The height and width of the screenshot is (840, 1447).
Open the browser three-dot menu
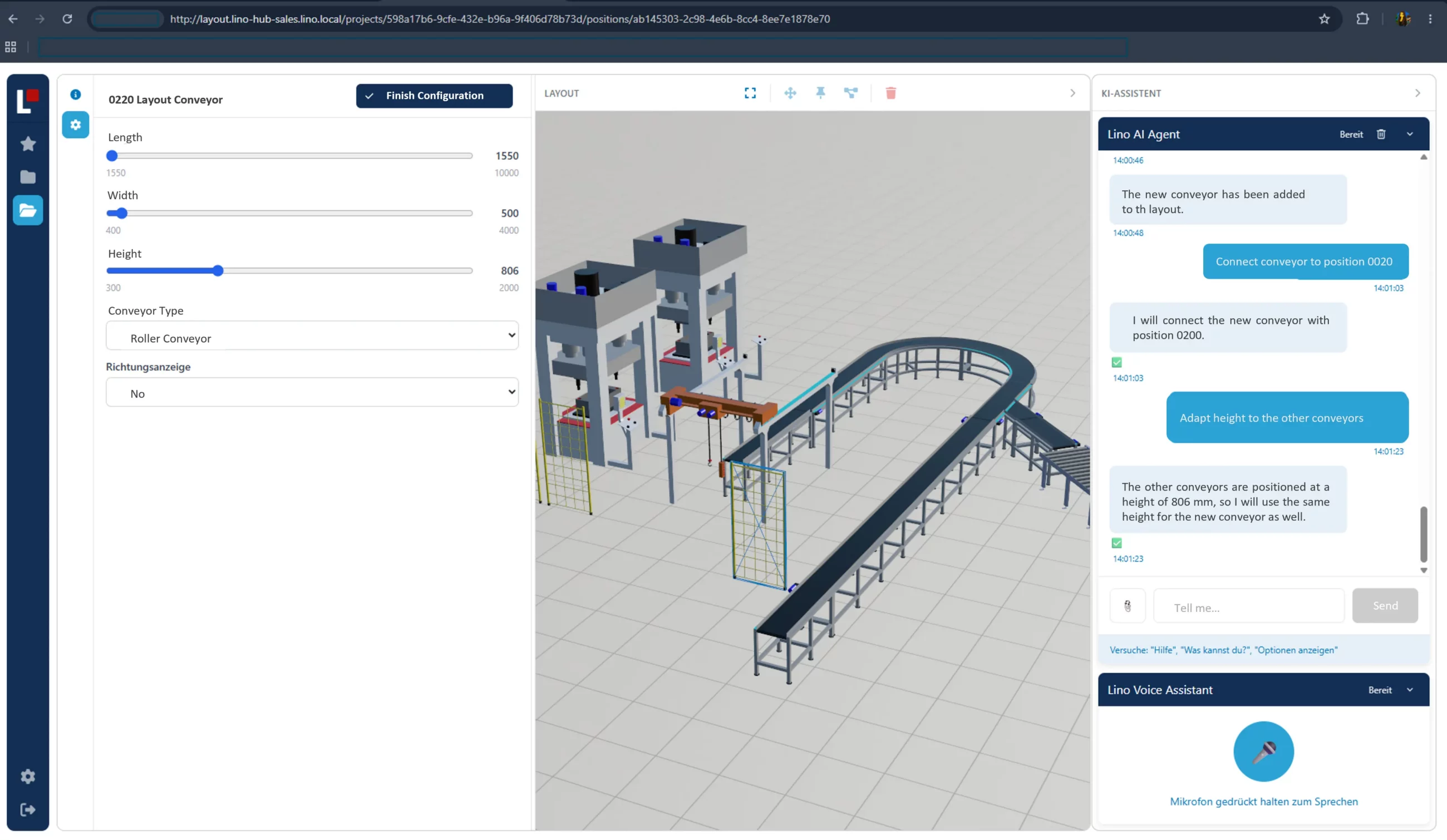1430,19
